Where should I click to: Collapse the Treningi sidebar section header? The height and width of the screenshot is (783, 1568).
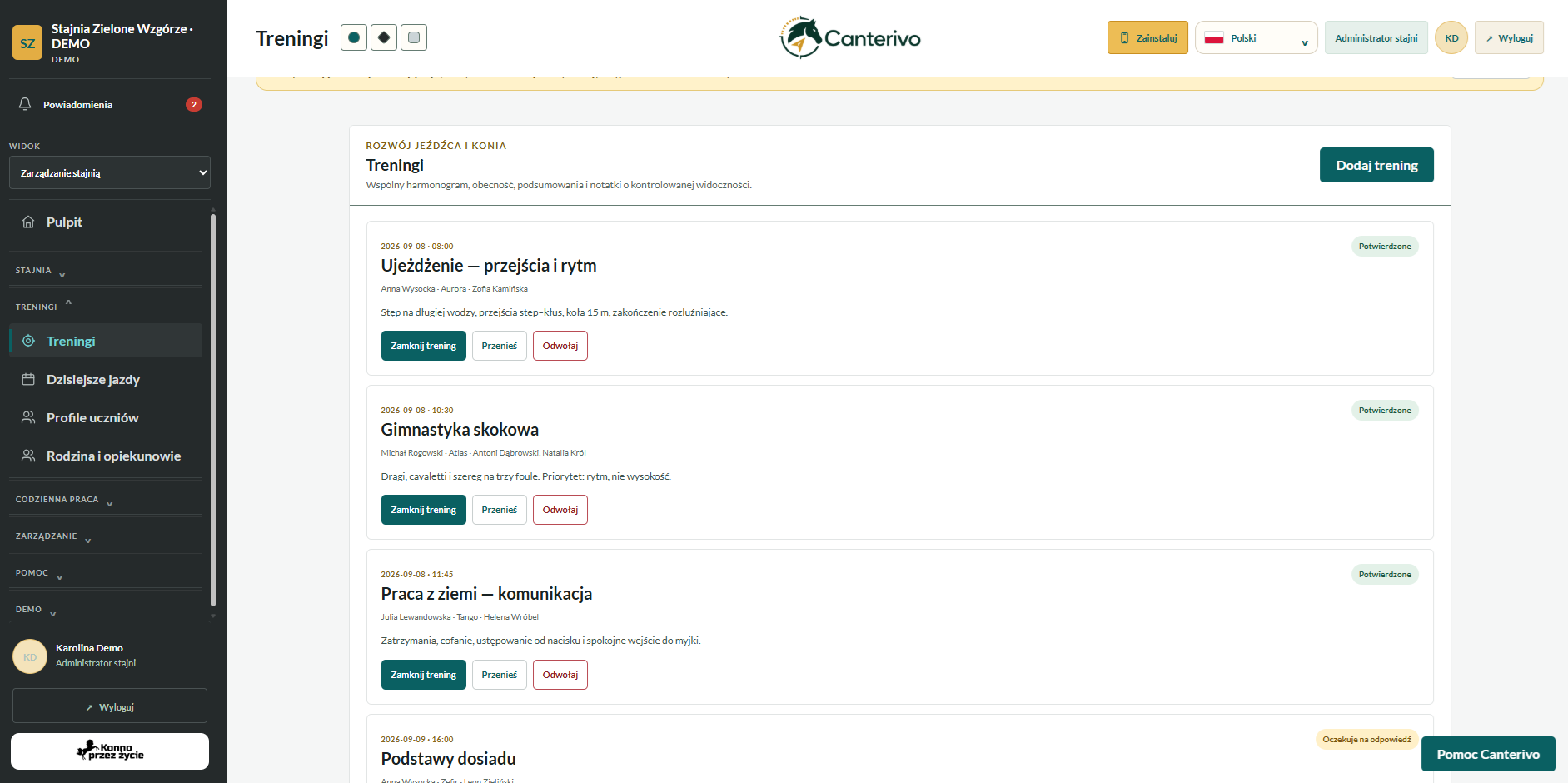pyautogui.click(x=106, y=306)
